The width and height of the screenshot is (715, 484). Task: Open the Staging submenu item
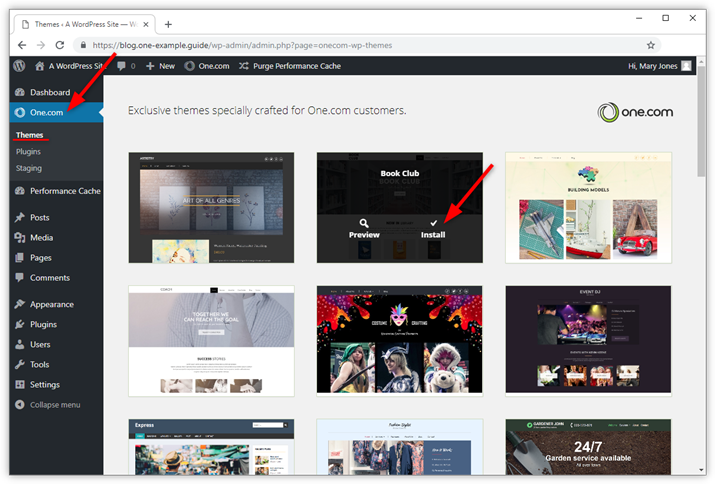[x=29, y=168]
